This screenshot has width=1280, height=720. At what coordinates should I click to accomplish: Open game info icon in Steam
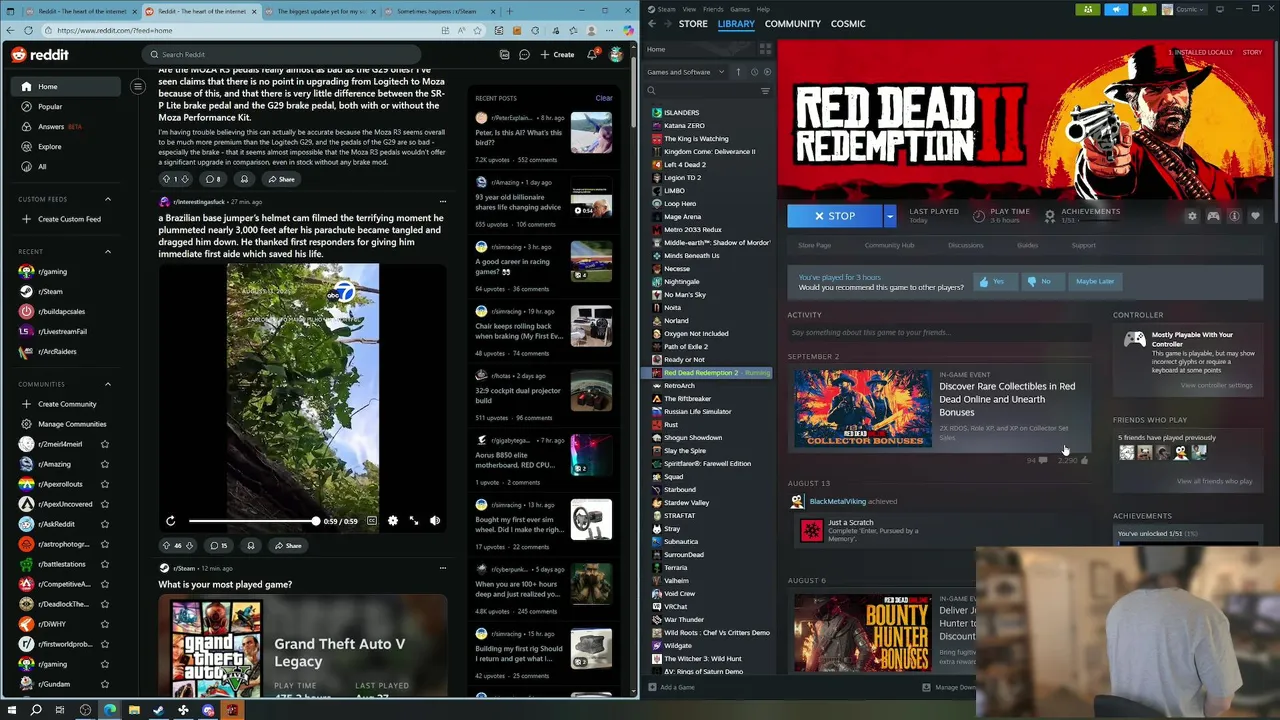[x=1234, y=216]
